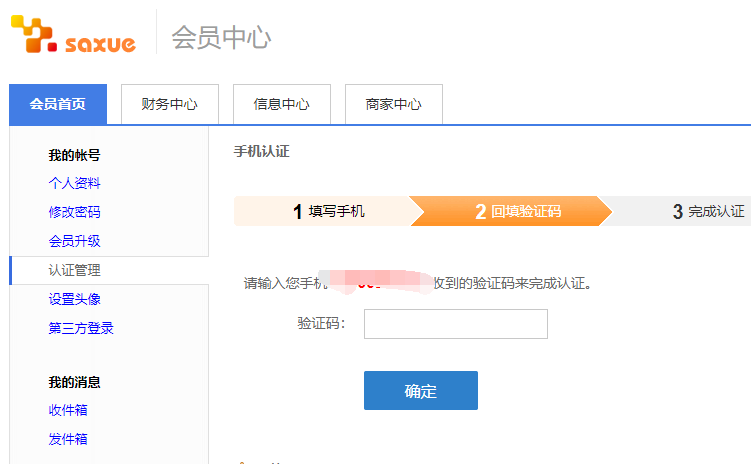The image size is (751, 464).
Task: Select 认证管理 in the sidebar
Action: [74, 270]
